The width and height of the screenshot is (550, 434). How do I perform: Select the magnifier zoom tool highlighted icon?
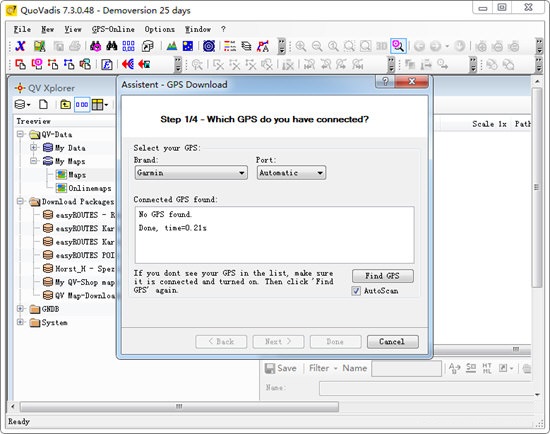(398, 46)
